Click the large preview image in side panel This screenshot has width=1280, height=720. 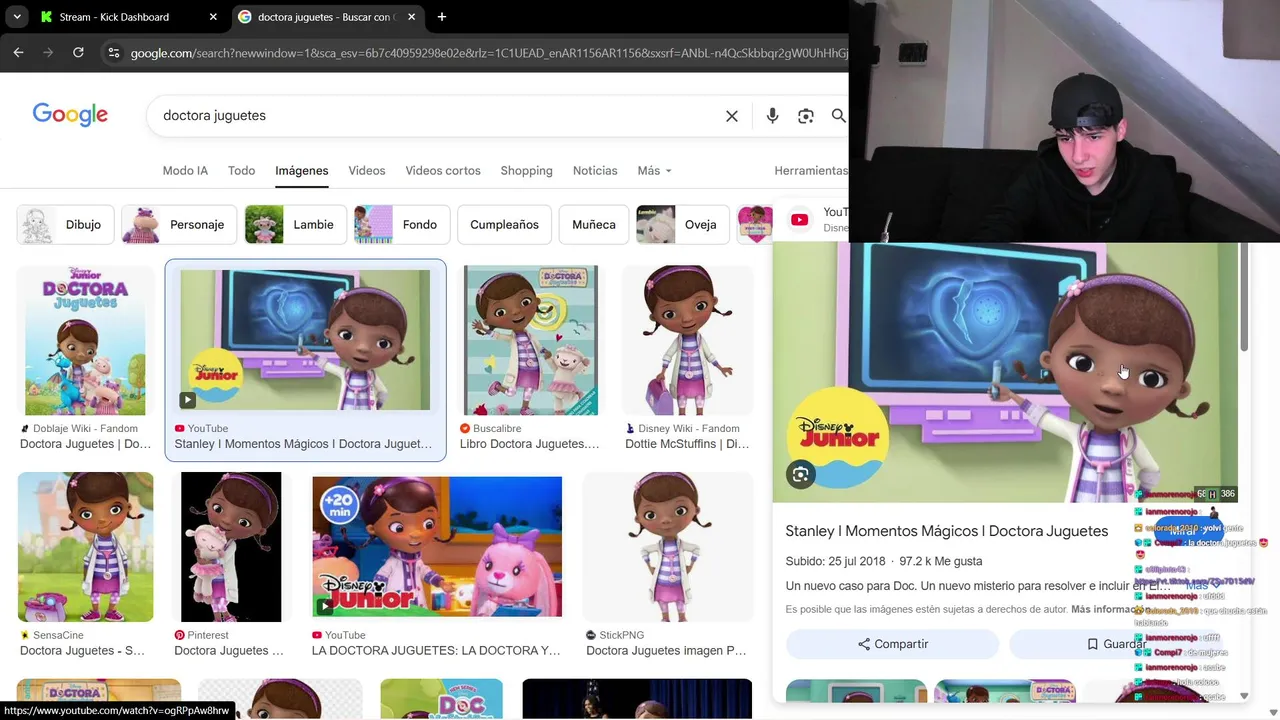click(1005, 372)
